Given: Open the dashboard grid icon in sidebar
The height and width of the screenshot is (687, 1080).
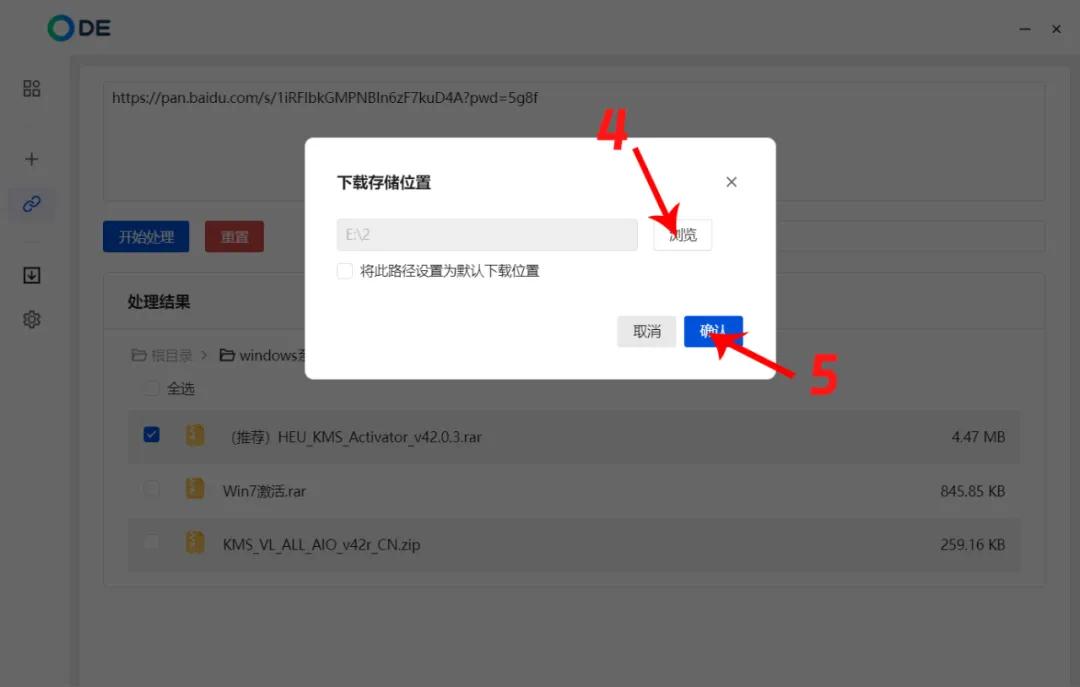Looking at the screenshot, I should tap(32, 88).
